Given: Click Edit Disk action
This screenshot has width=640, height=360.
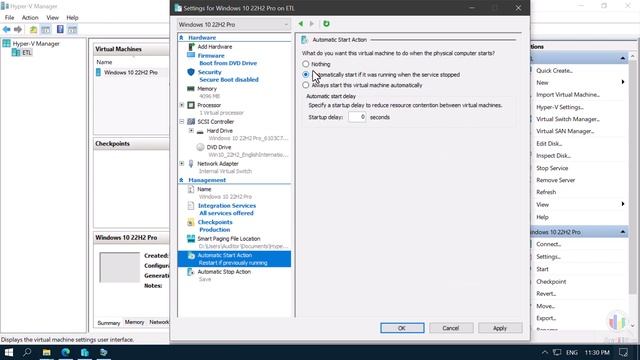Looking at the screenshot, I should tap(549, 144).
